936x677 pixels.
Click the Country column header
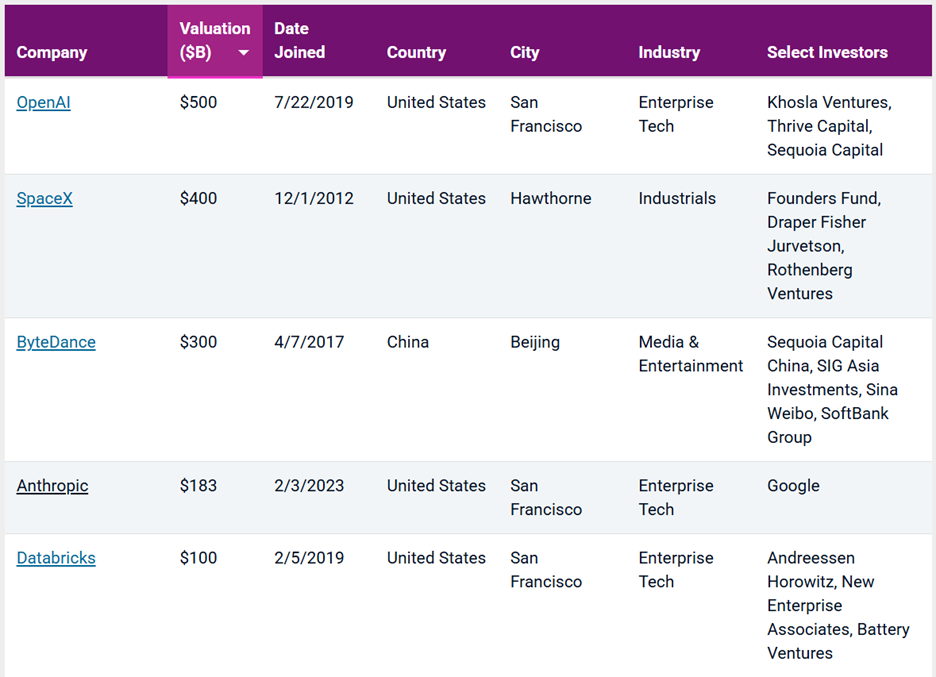click(x=416, y=52)
